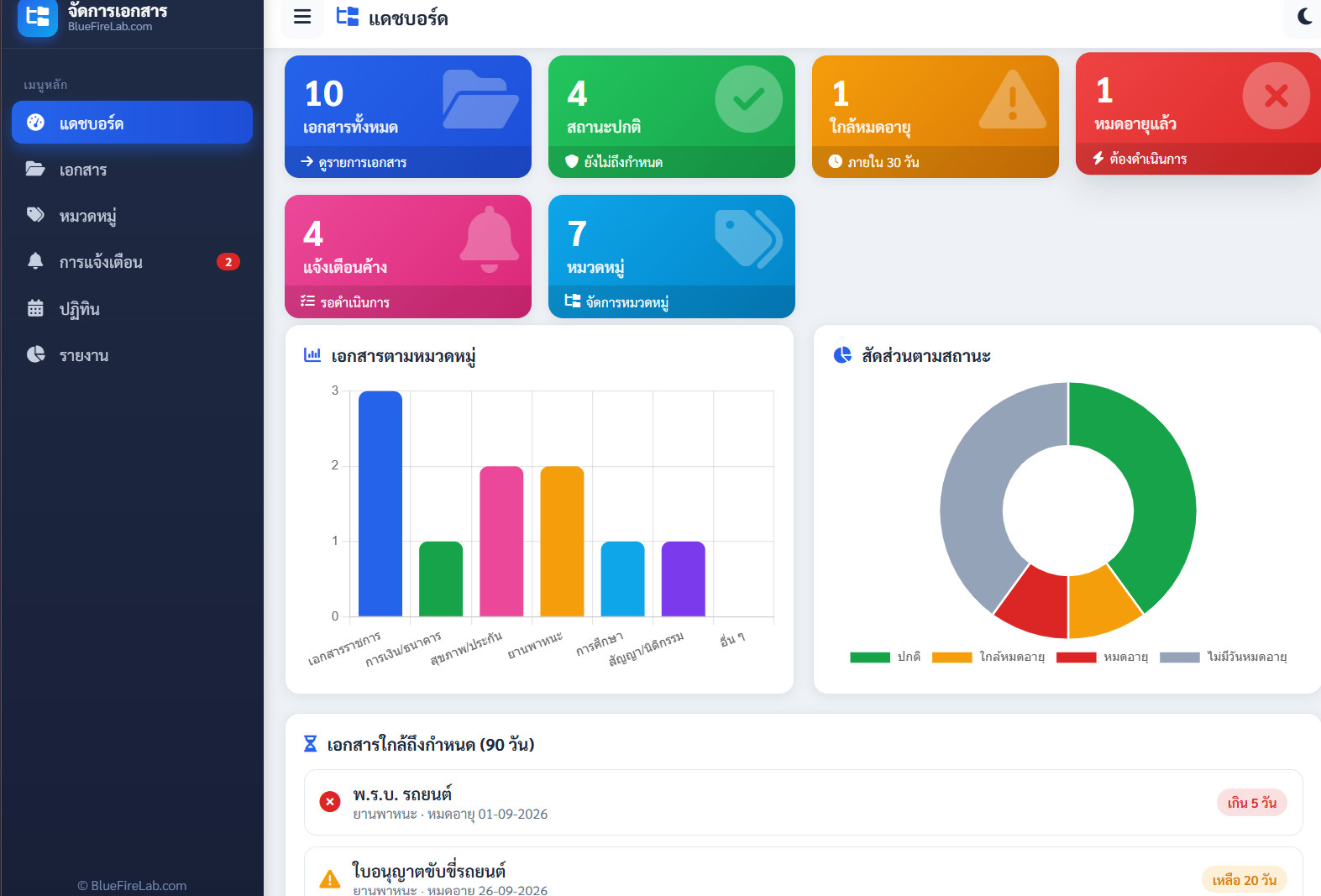Open เอกสาร sidebar menu item

(132, 170)
